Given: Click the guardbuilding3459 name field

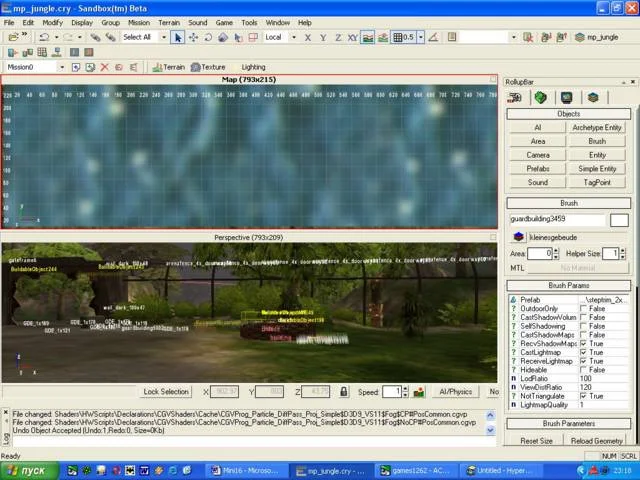Looking at the screenshot, I should 557,220.
